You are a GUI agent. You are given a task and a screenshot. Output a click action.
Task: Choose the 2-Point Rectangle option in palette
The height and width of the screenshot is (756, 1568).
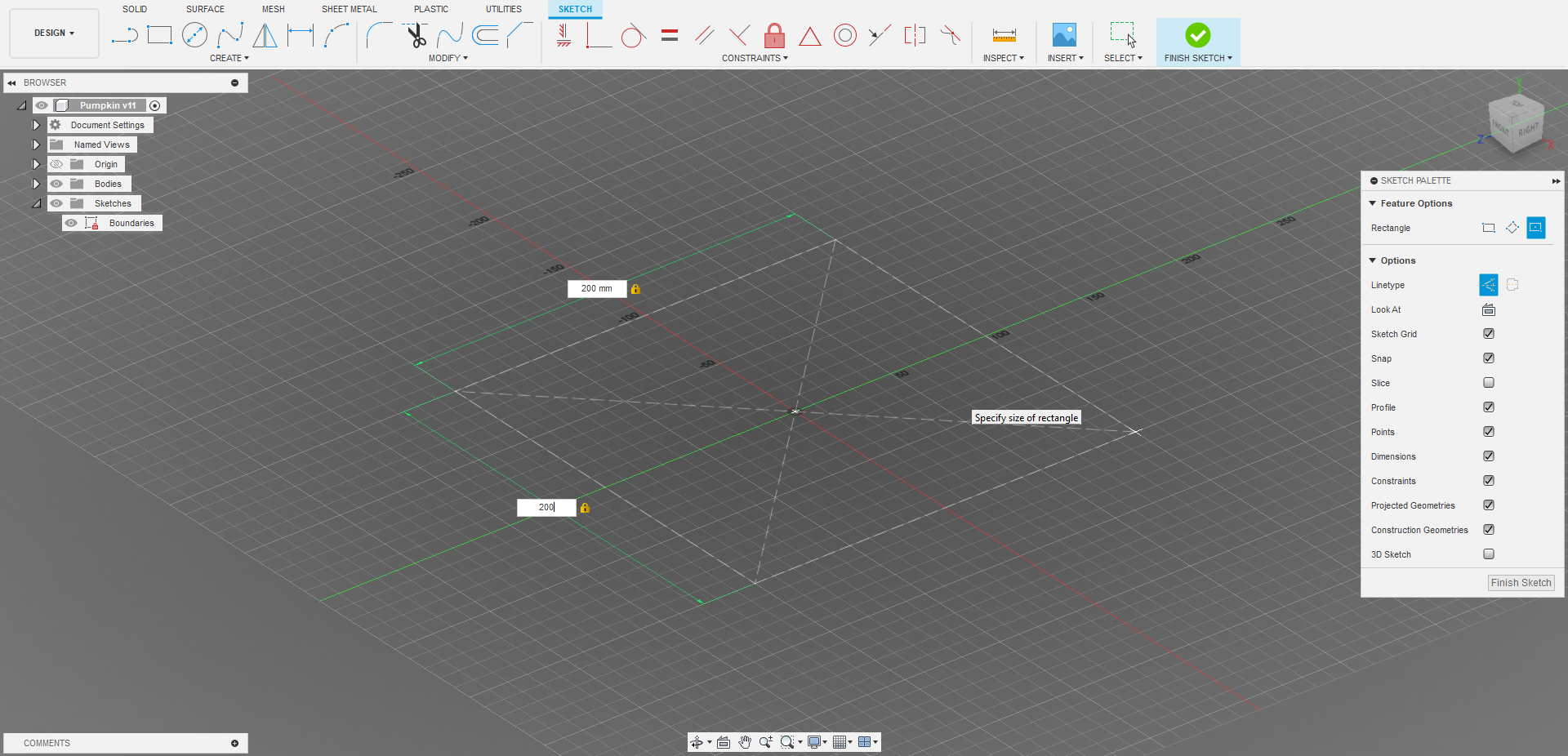pyautogui.click(x=1489, y=228)
